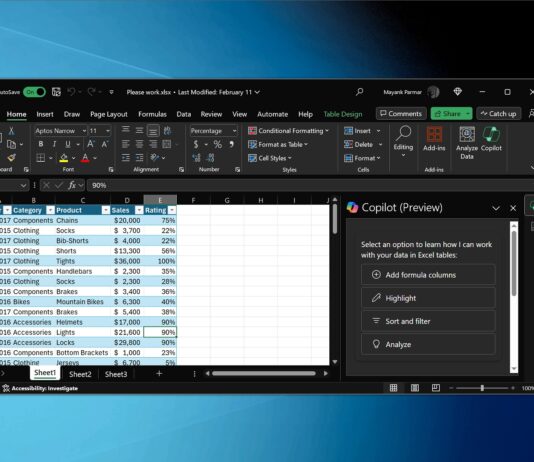Open the Page Layout tab
The width and height of the screenshot is (534, 462).
point(109,114)
